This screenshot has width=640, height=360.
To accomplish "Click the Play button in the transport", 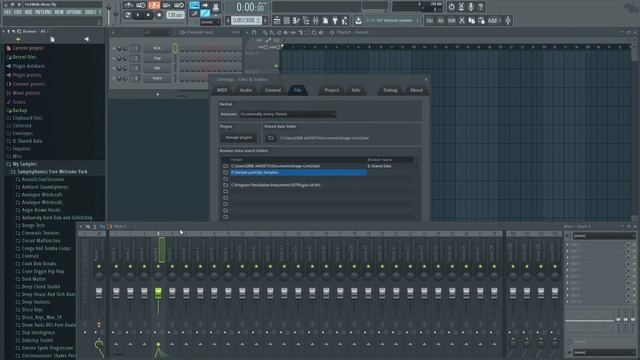I will point(138,15).
